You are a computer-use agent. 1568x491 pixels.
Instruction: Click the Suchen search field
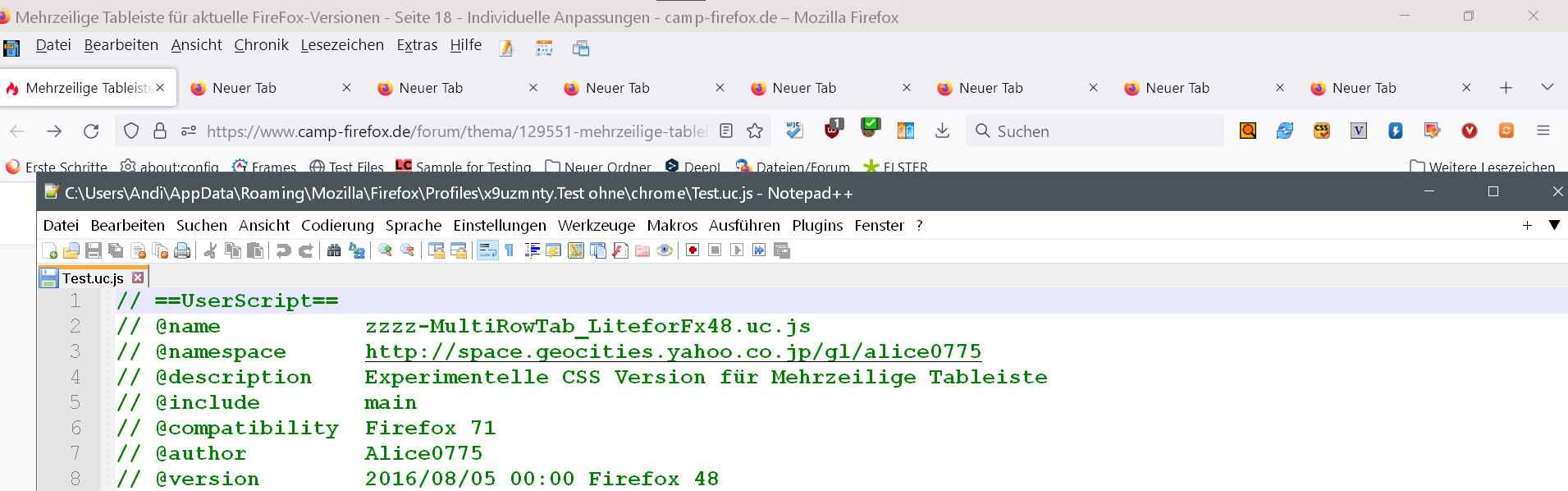1099,131
